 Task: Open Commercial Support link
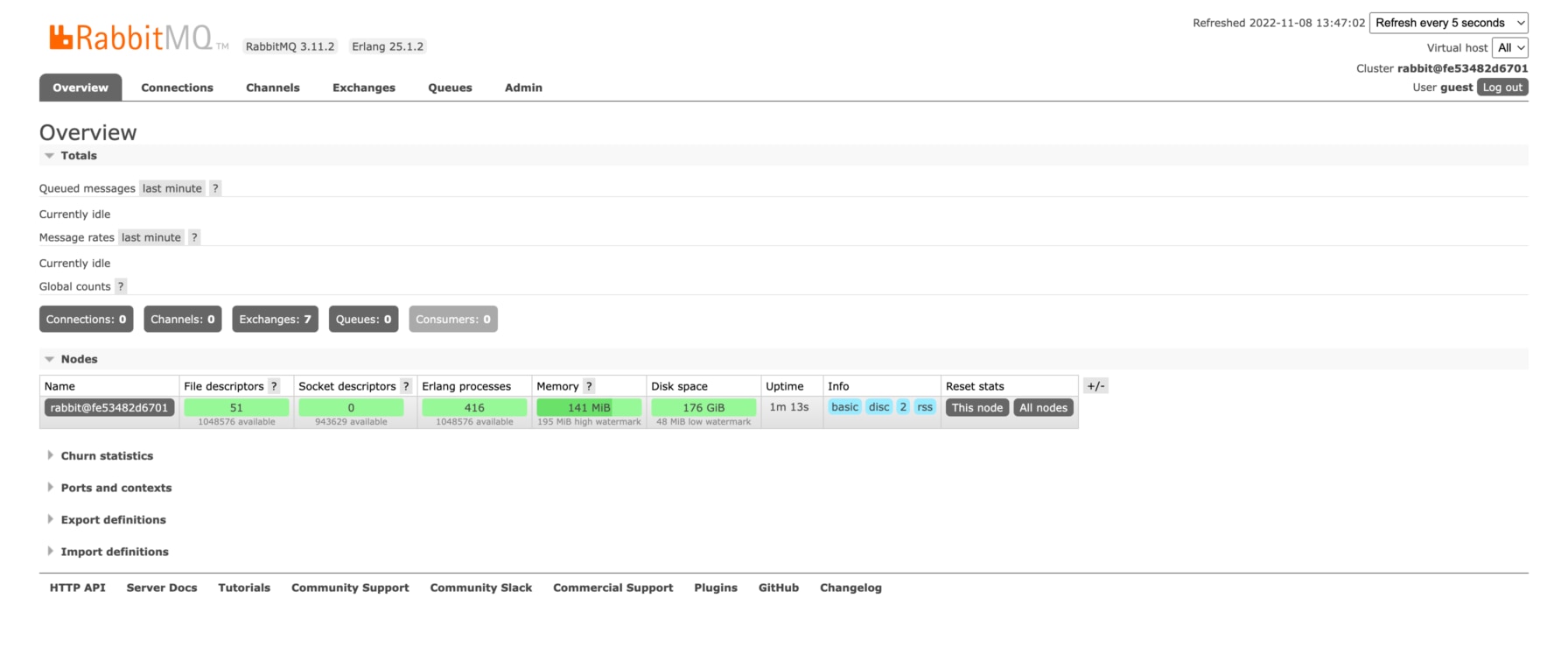click(x=613, y=588)
